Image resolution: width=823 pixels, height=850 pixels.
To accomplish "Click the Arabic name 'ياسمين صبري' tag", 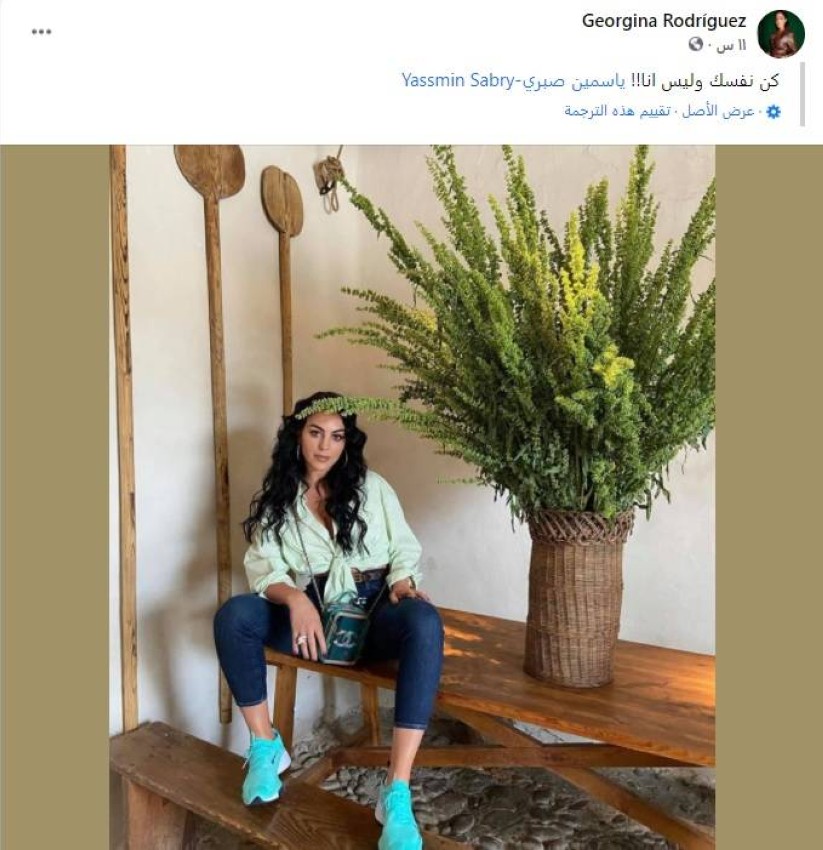I will (571, 81).
